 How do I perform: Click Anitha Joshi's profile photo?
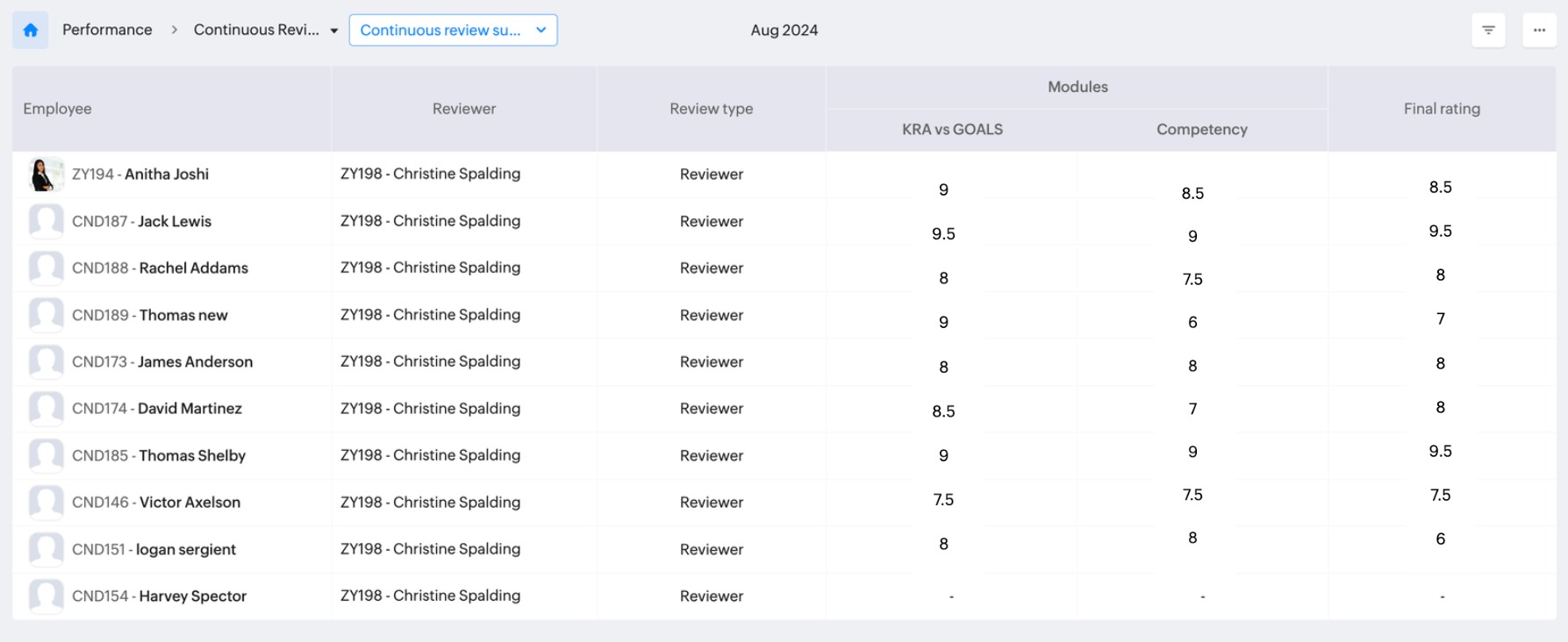click(x=46, y=175)
